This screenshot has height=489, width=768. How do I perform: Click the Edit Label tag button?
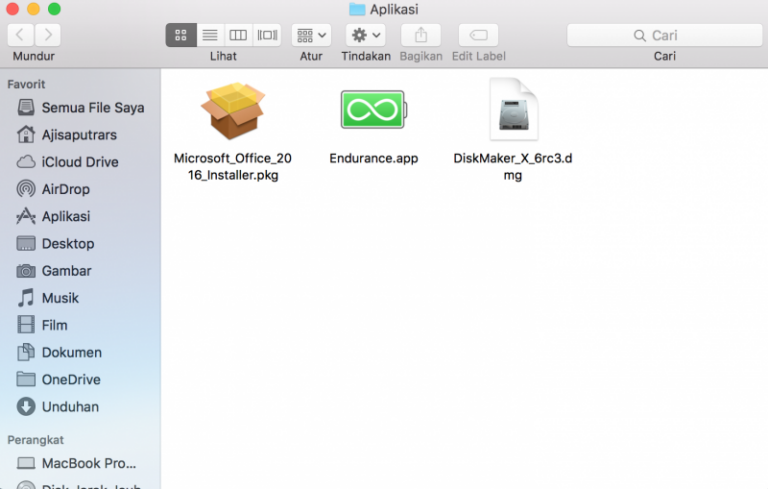pos(479,35)
